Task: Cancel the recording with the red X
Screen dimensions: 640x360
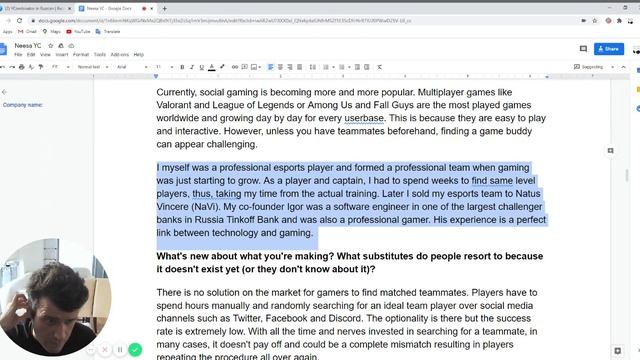Action: pos(104,350)
